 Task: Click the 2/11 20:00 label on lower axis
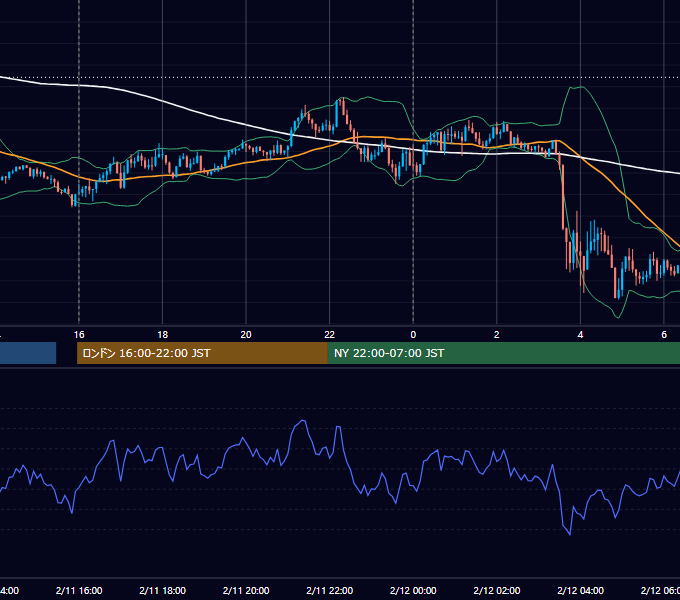pyautogui.click(x=246, y=590)
